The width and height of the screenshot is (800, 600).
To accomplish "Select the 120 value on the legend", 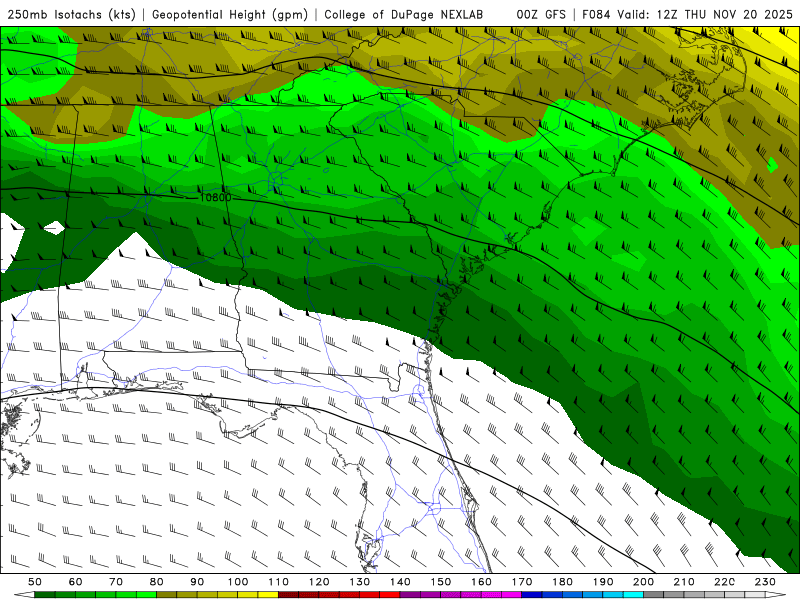I will pos(319,582).
